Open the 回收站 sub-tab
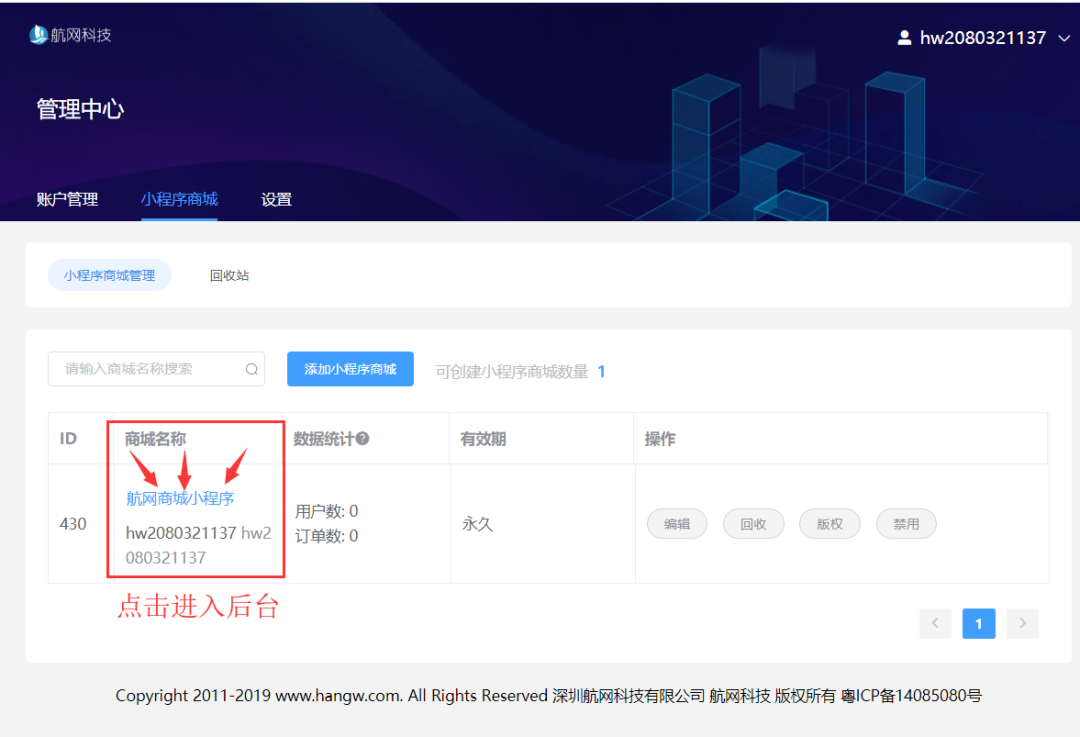Image resolution: width=1080 pixels, height=737 pixels. 229,276
